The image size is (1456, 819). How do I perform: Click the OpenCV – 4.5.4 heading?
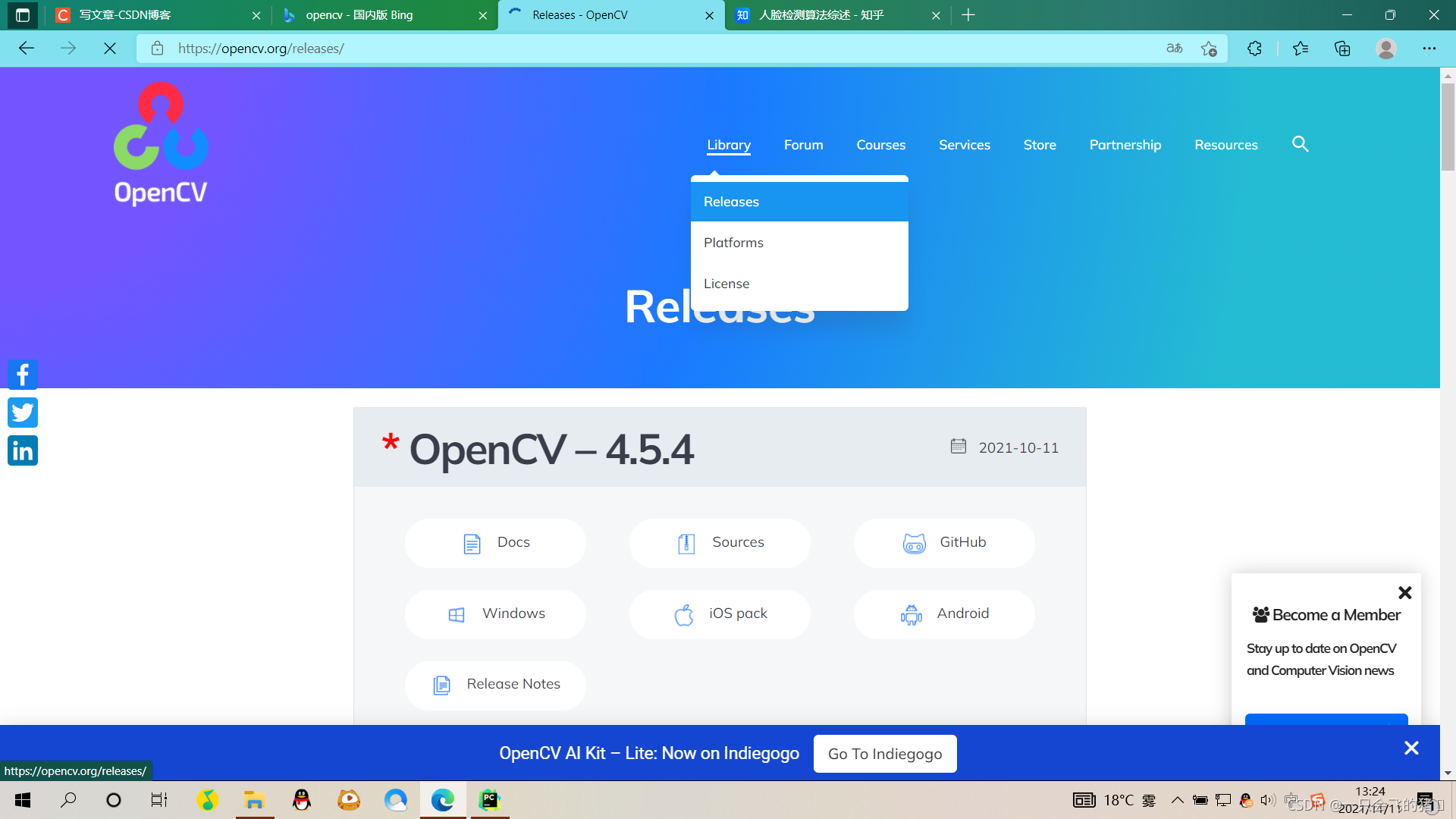pos(551,449)
